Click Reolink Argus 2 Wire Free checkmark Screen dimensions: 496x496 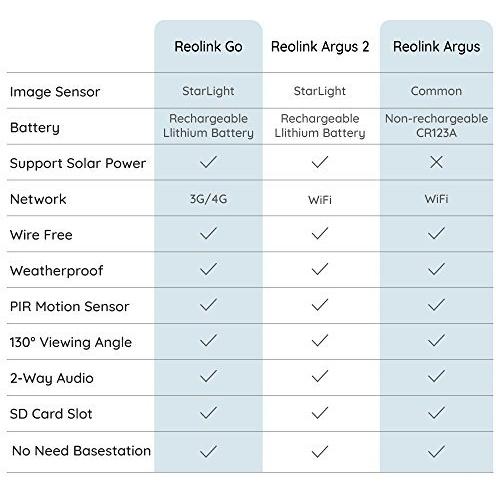pos(320,233)
